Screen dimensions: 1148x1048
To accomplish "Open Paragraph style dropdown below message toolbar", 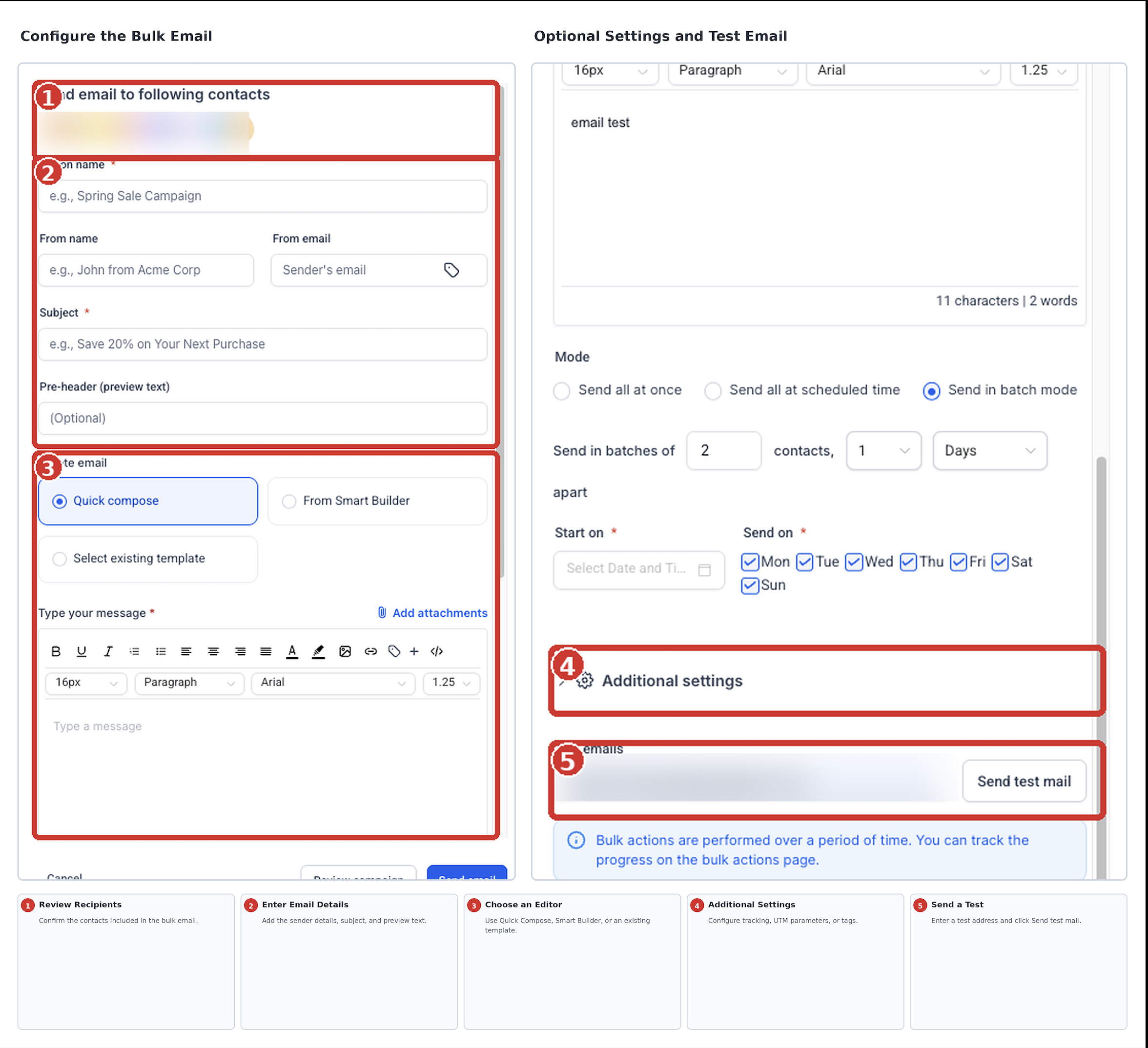I will coord(189,683).
